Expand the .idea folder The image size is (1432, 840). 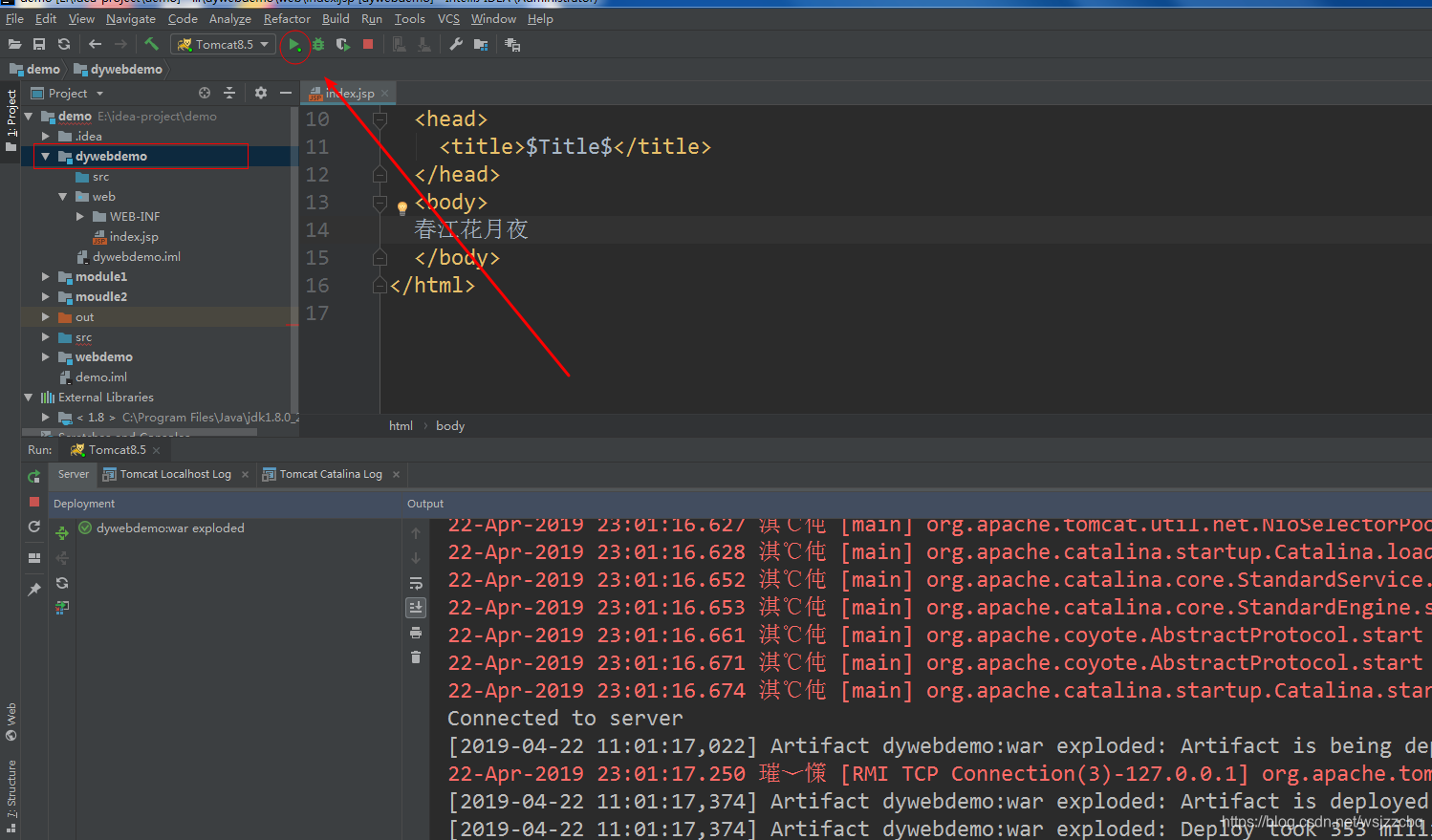point(46,136)
